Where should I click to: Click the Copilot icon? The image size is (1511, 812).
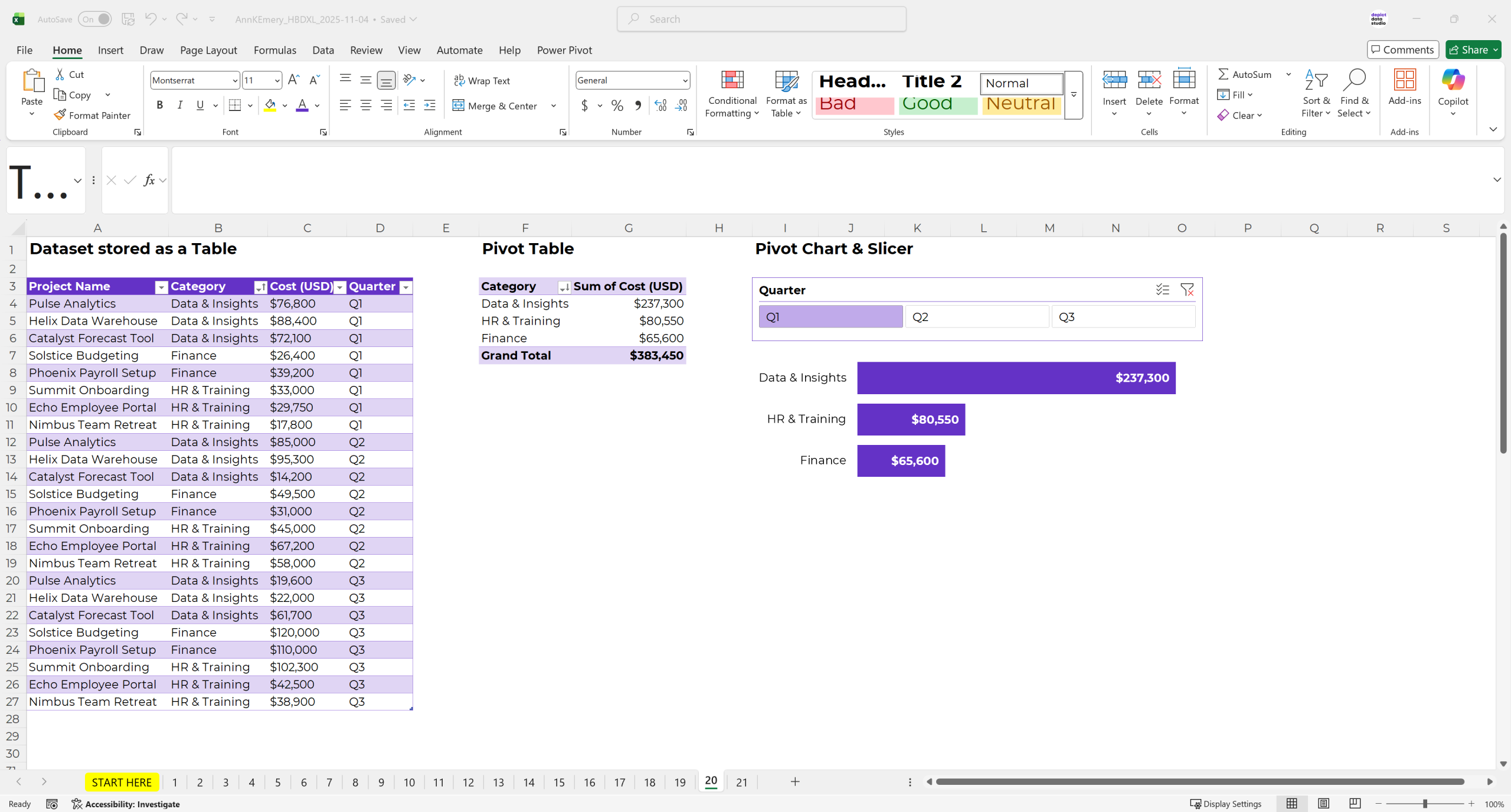(1453, 81)
